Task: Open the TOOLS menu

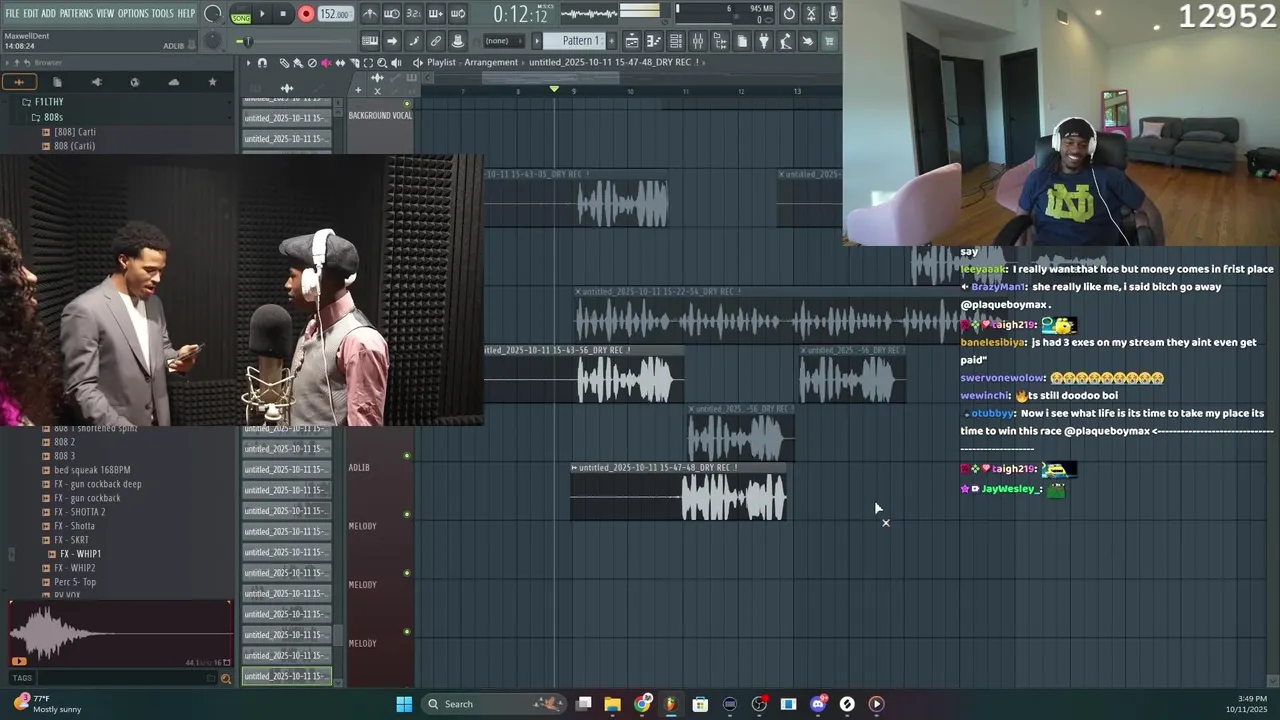Action: [x=163, y=14]
